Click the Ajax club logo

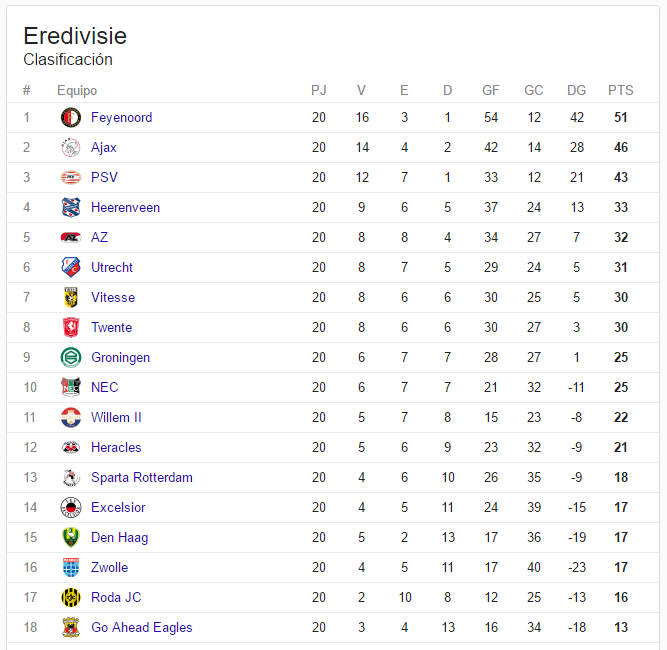71,148
